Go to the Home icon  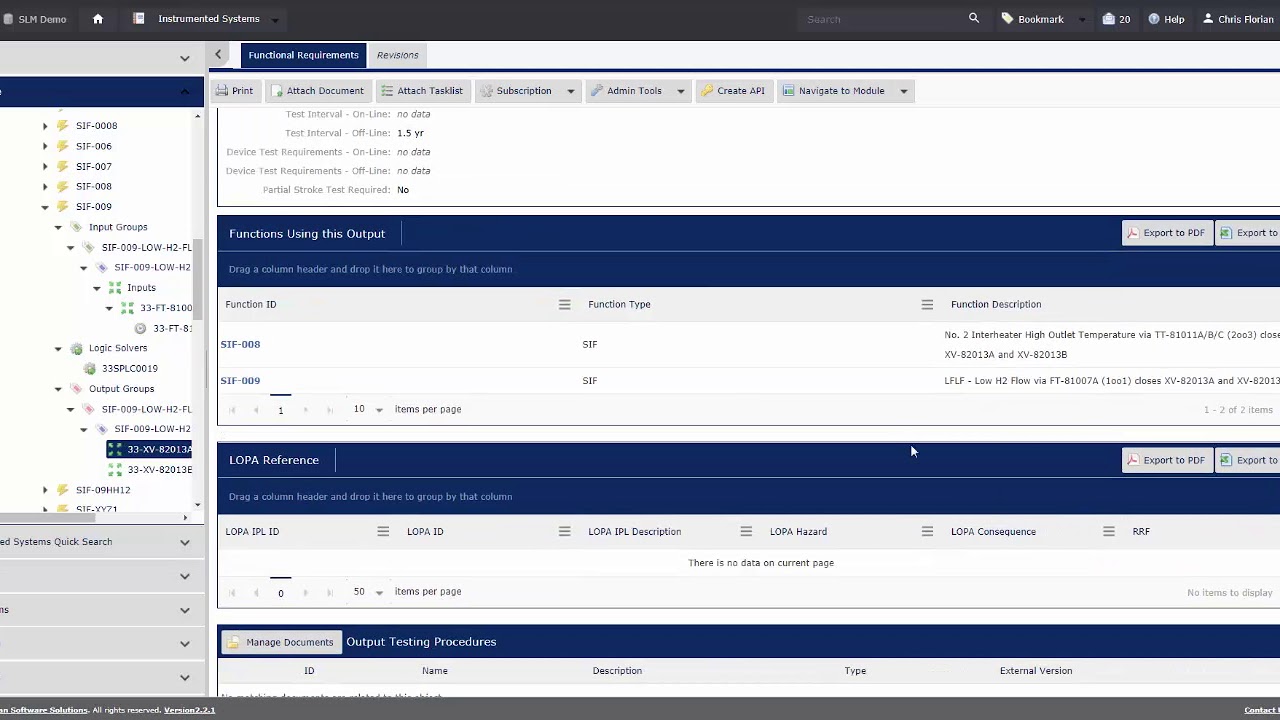(x=98, y=19)
